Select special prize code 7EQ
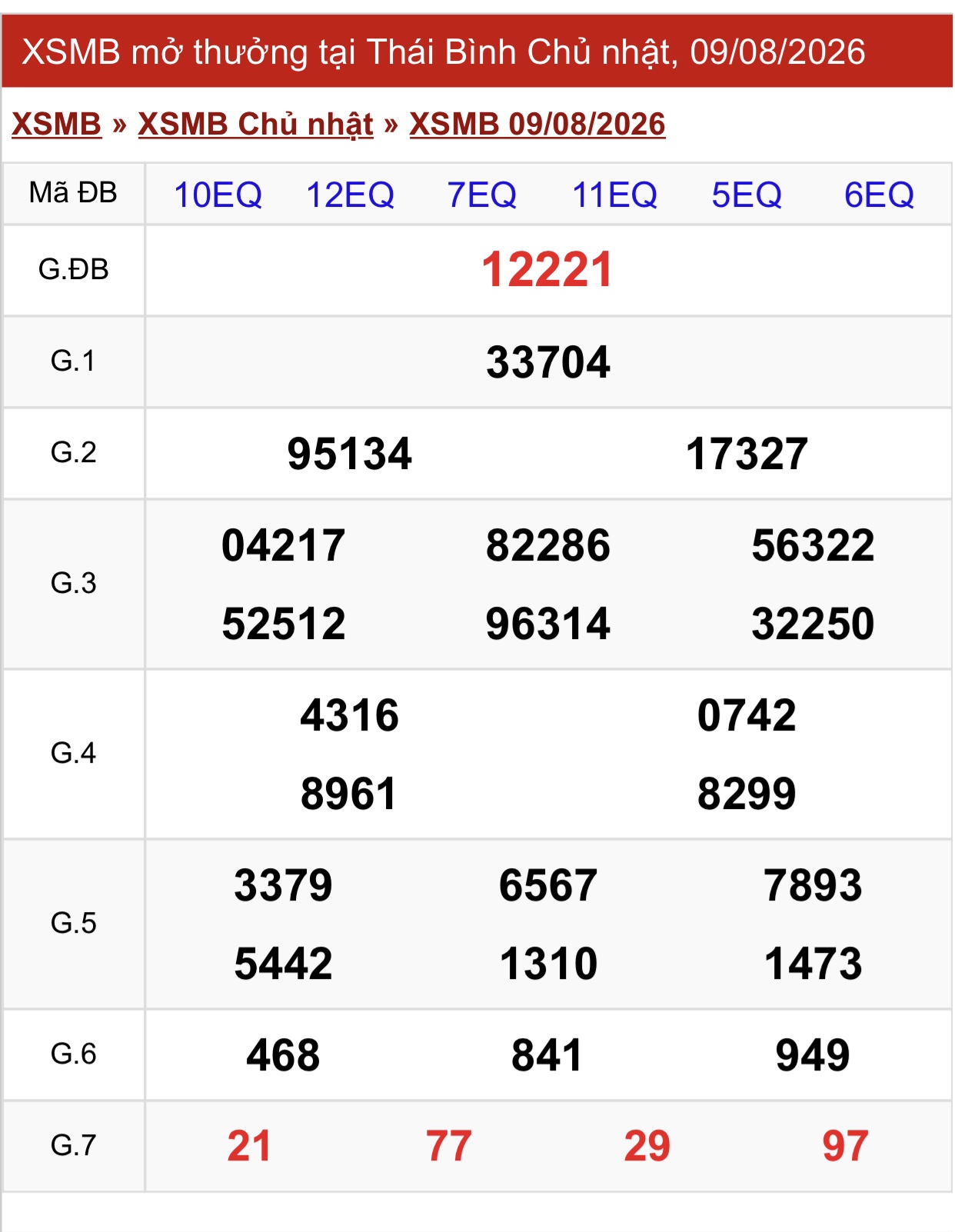 click(x=482, y=195)
